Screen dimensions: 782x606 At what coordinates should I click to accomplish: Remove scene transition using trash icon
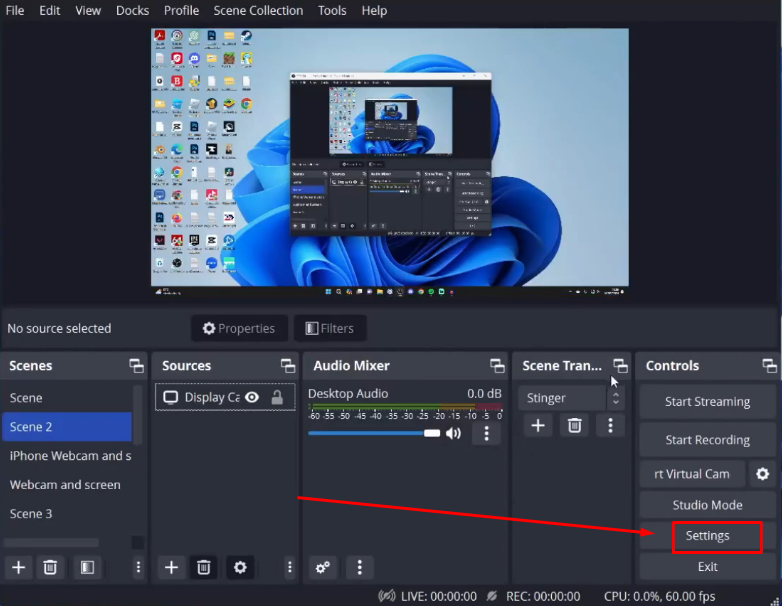pyautogui.click(x=574, y=425)
